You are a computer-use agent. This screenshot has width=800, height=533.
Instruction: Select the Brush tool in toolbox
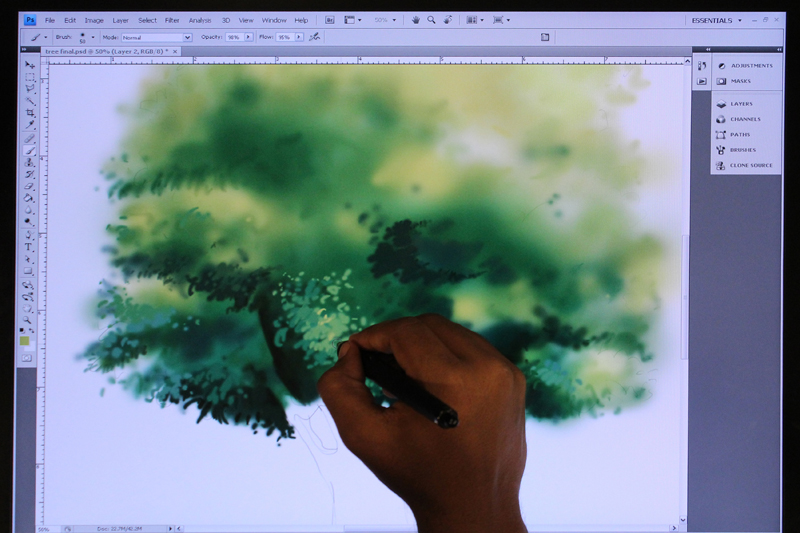[x=29, y=150]
